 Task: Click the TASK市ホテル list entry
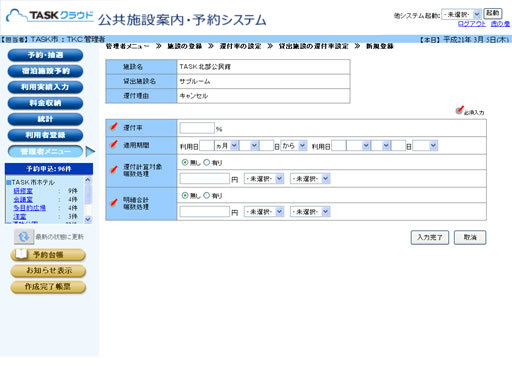pos(33,182)
